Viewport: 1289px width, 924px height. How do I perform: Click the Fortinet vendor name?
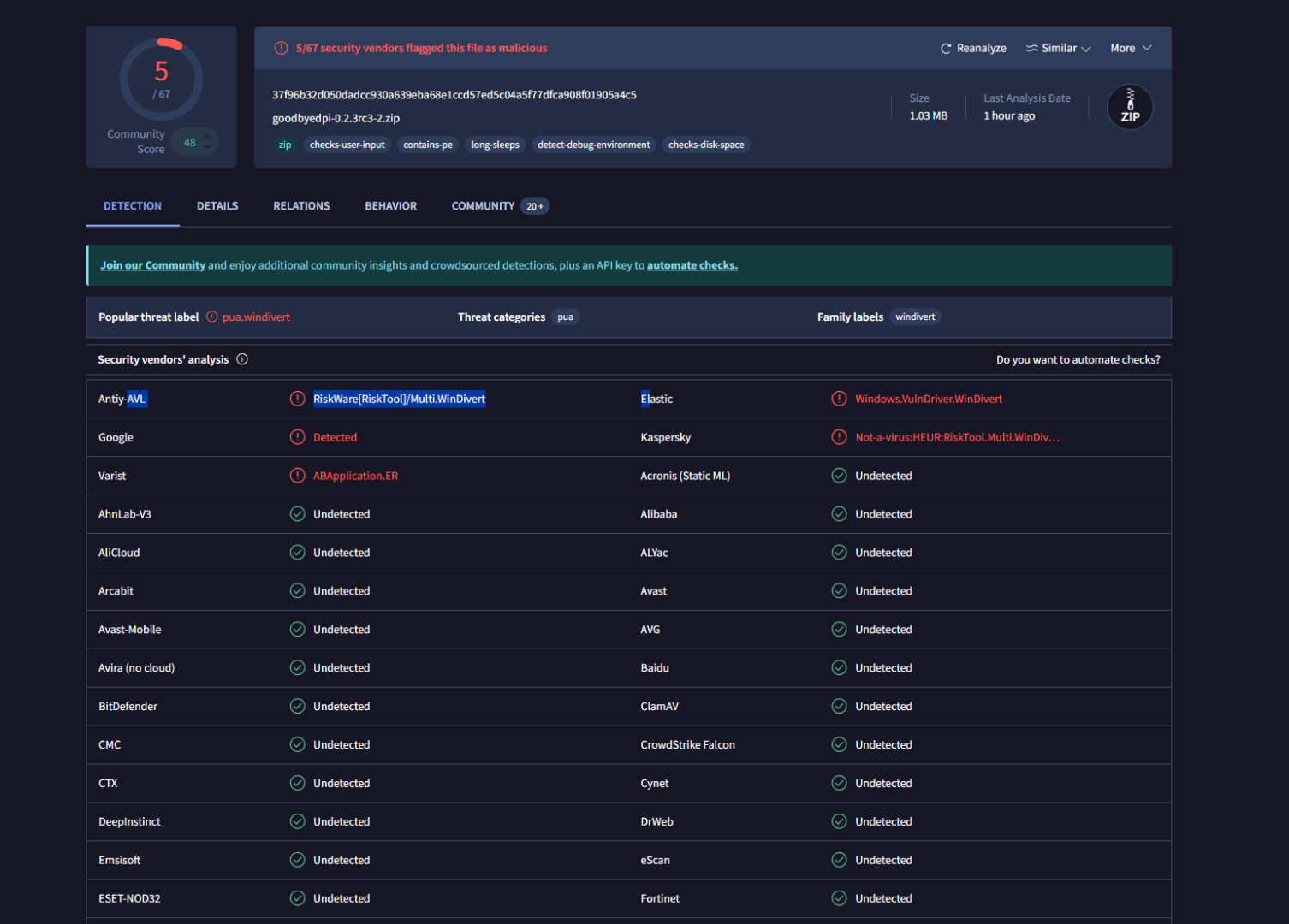click(x=660, y=898)
